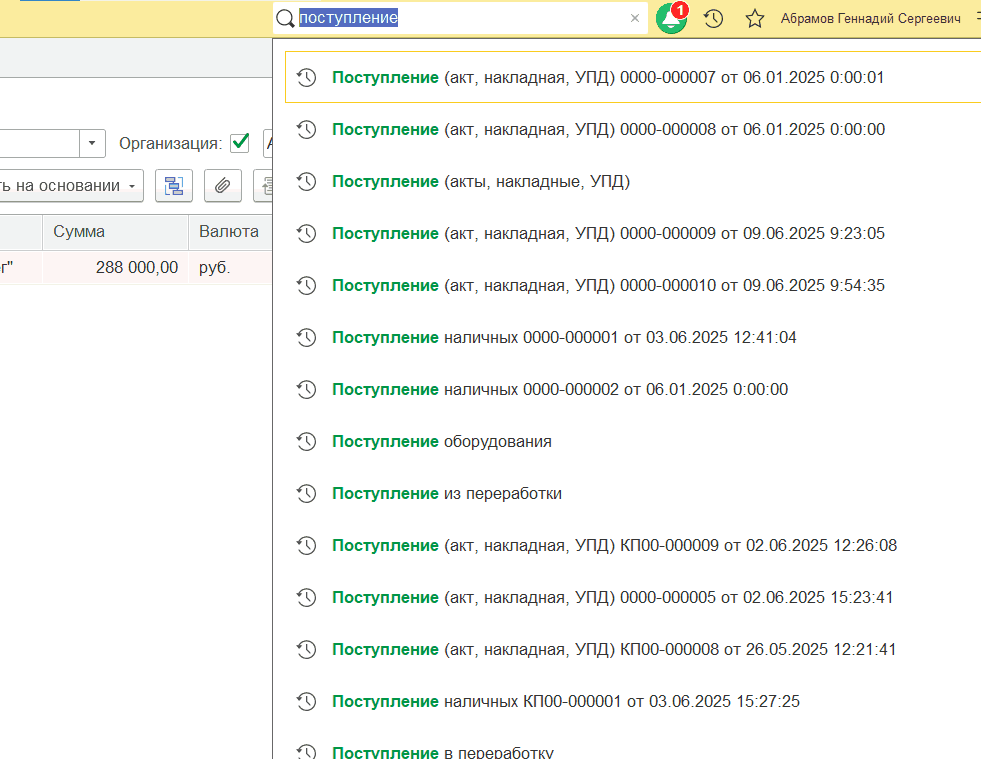Click the Валюта column header
Image resolution: width=981 pixels, height=759 pixels.
228,232
